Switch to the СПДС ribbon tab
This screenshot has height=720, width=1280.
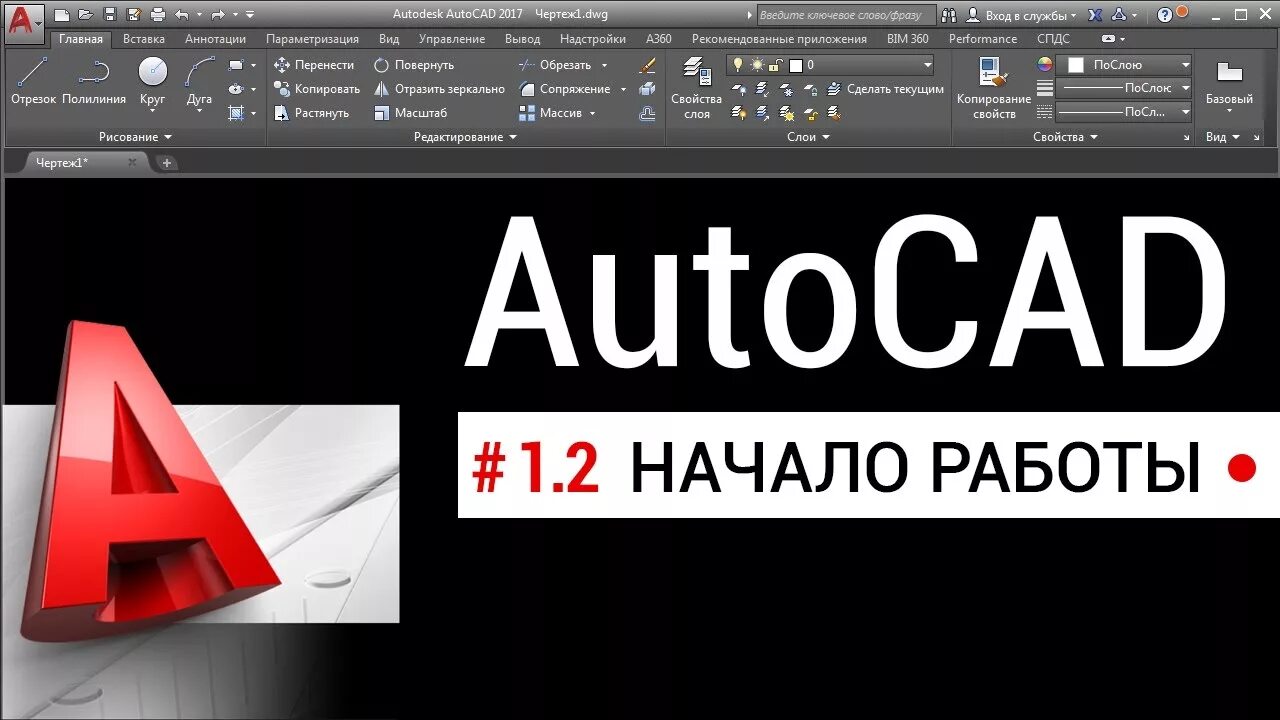tap(1053, 39)
